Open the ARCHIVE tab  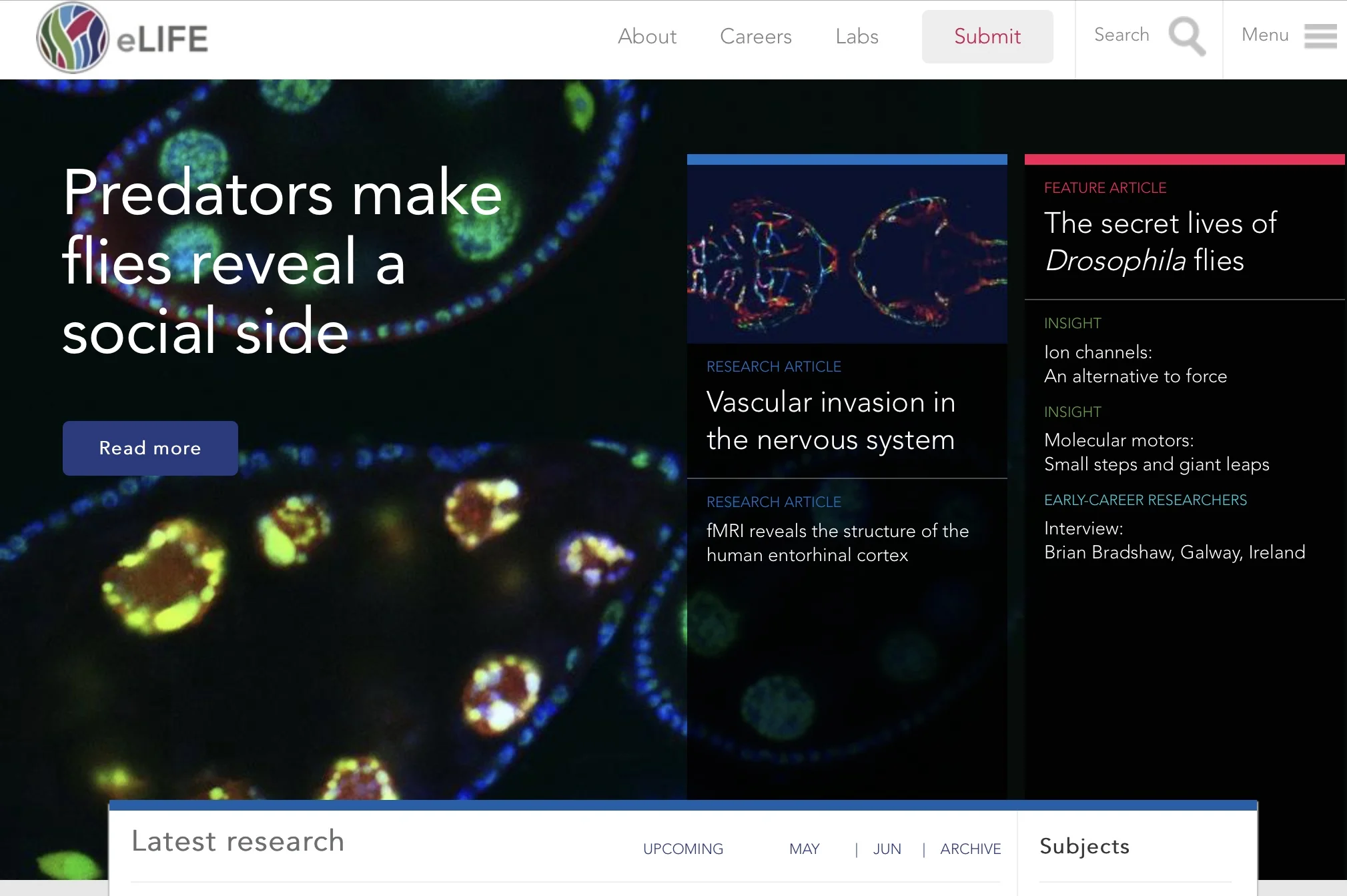click(x=970, y=849)
